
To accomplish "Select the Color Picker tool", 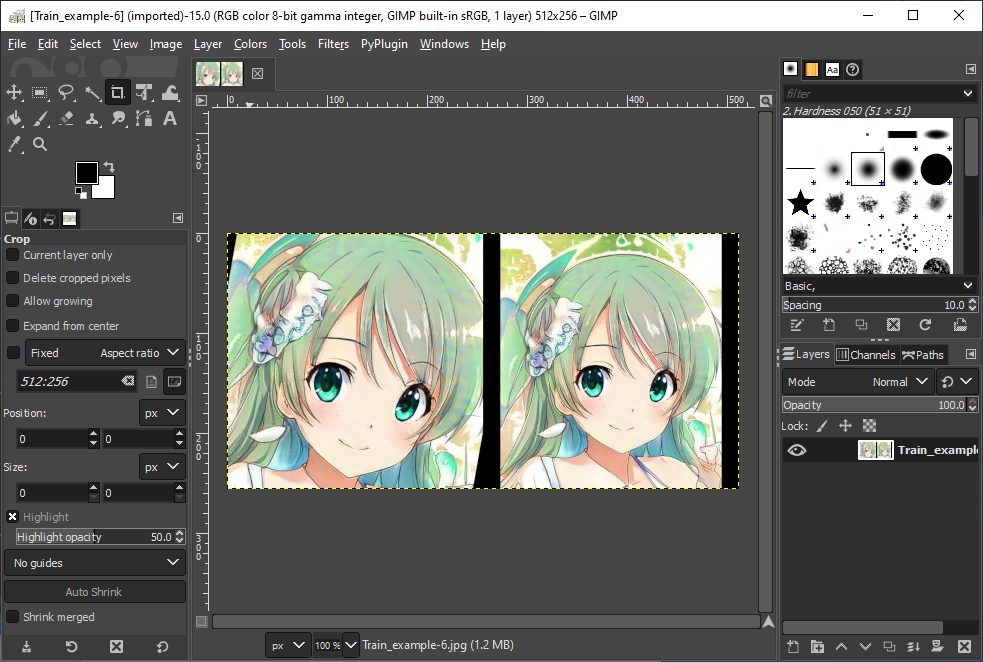I will 14,144.
